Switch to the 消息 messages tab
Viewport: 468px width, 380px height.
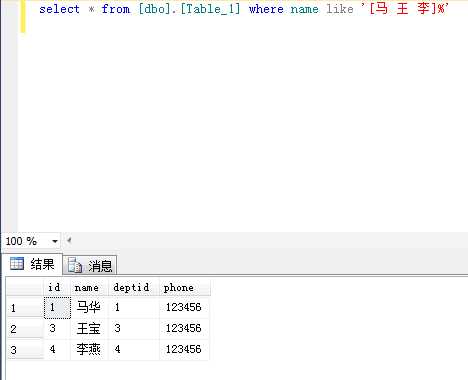(90, 266)
